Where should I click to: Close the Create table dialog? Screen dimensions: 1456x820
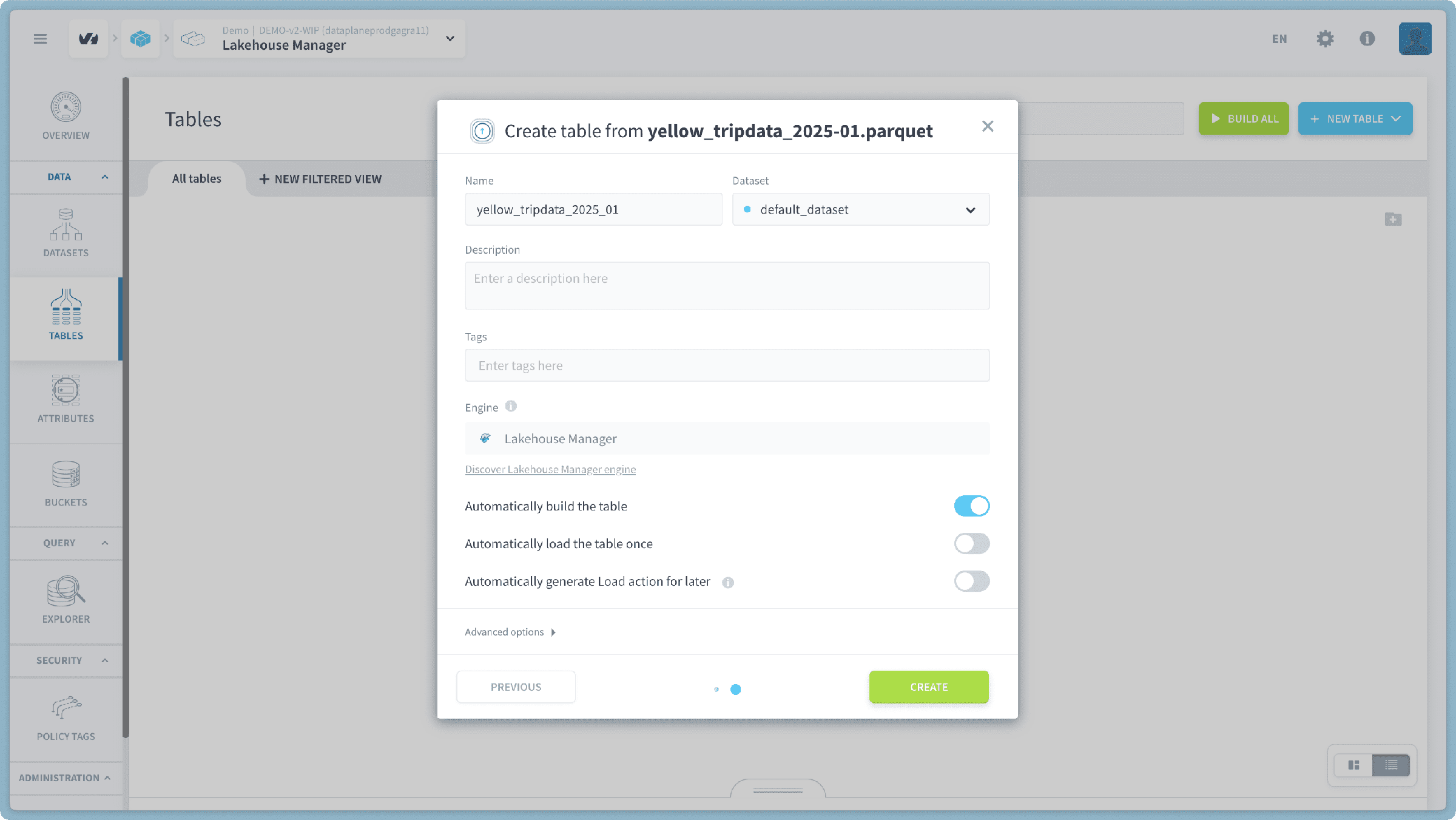tap(988, 126)
